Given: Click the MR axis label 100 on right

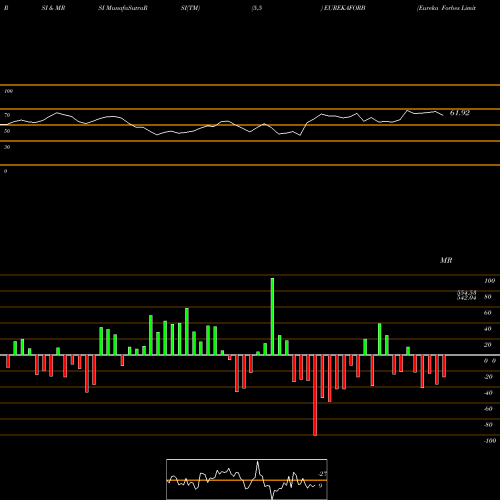Looking at the screenshot, I should tap(489, 281).
